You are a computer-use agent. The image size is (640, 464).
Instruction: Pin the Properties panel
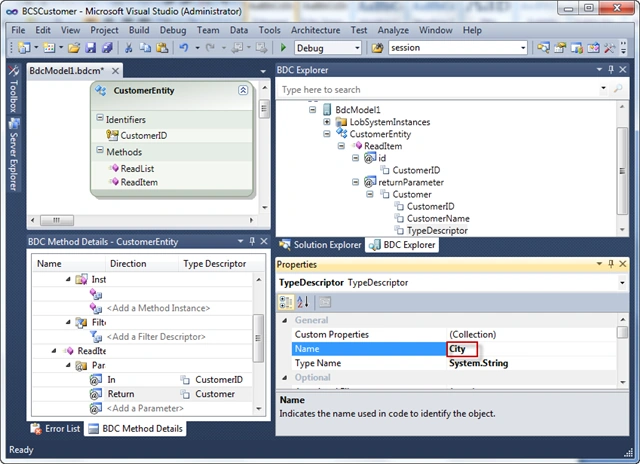tap(611, 264)
